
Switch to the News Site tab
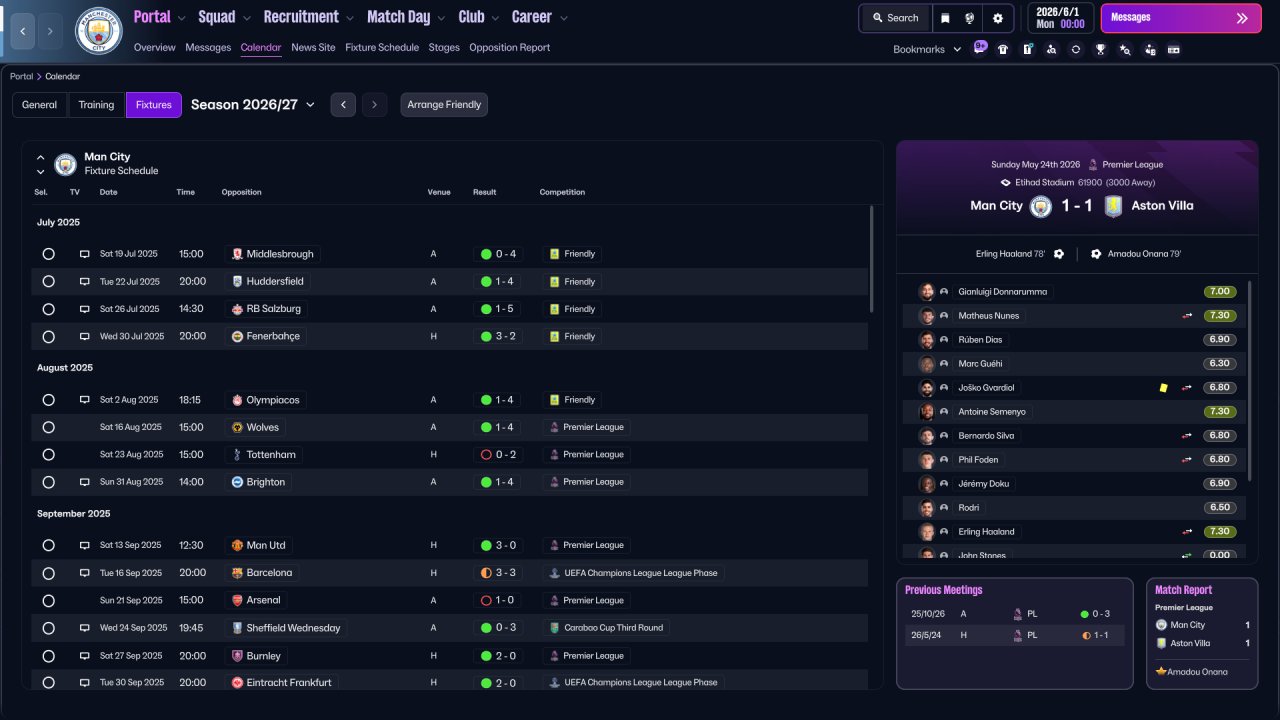click(313, 47)
